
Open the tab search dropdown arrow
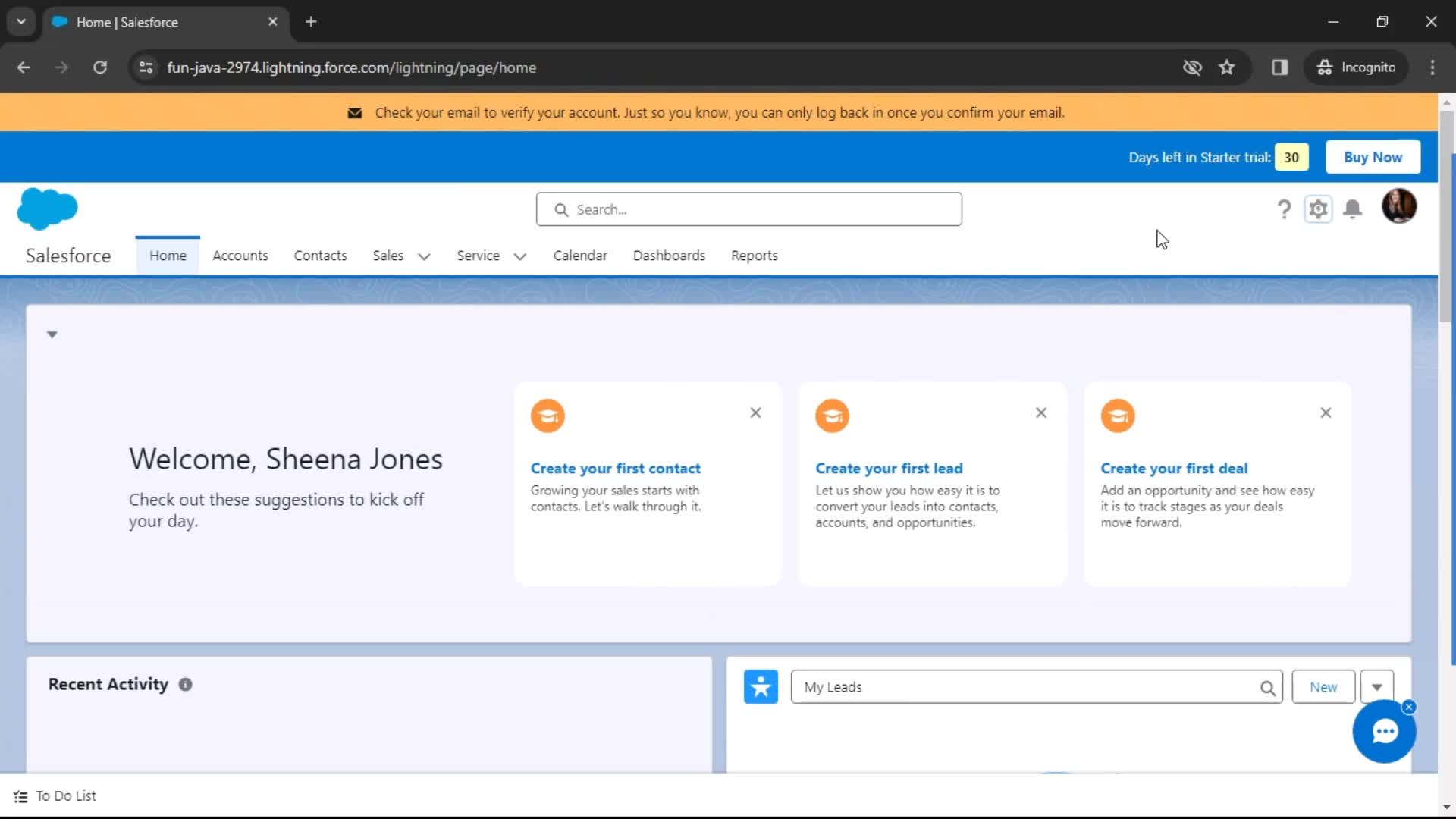21,22
